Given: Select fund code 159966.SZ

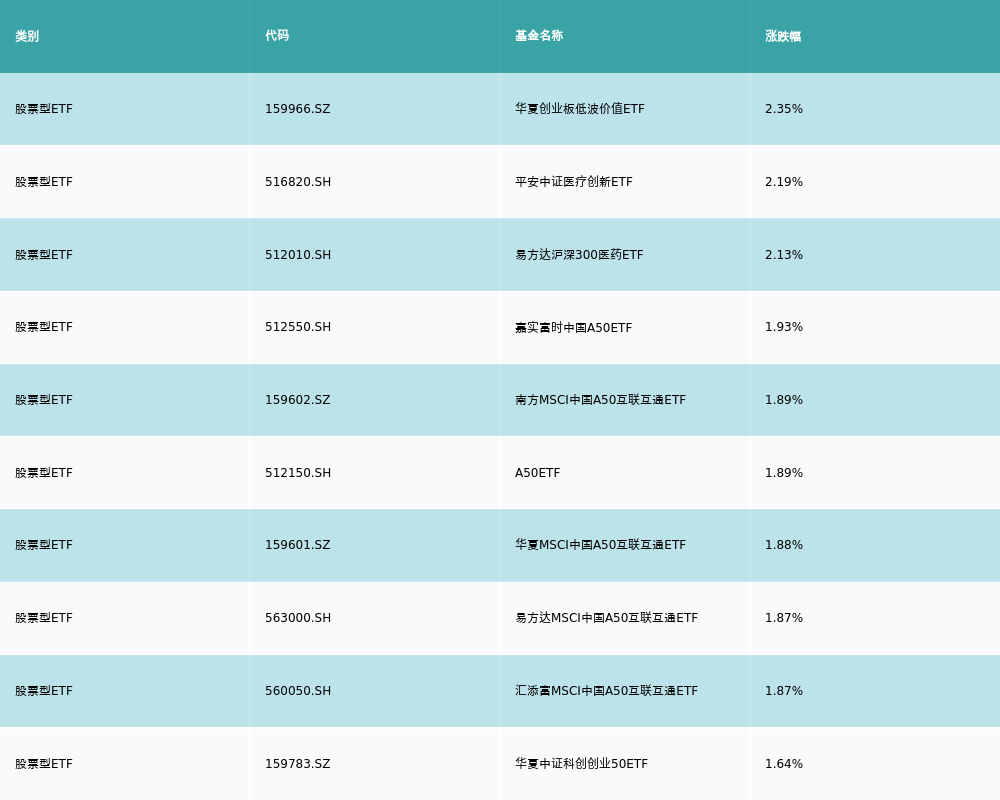Looking at the screenshot, I should click(x=297, y=109).
